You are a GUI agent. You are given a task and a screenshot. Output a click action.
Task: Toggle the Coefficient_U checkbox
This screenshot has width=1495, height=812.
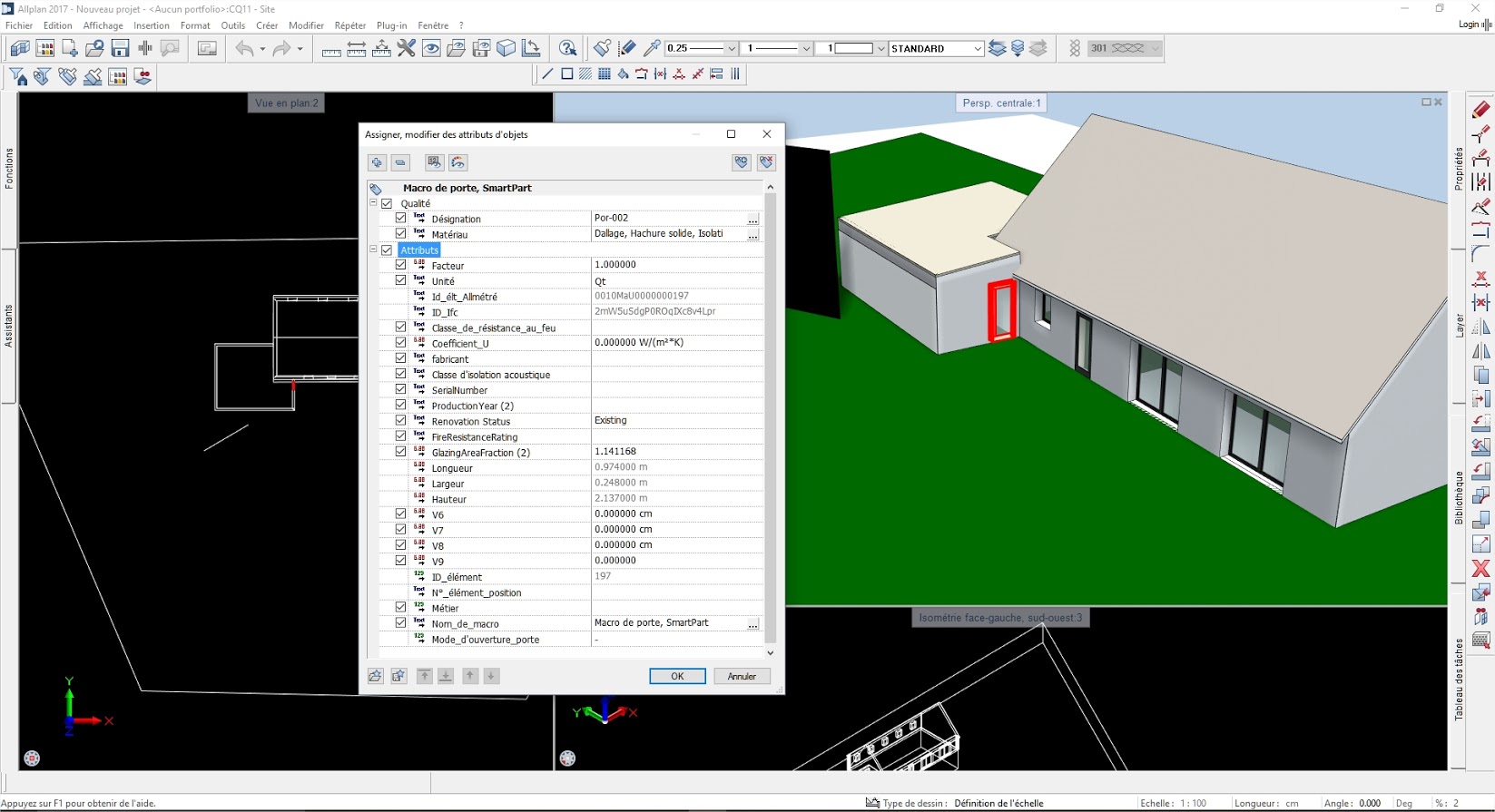pyautogui.click(x=400, y=343)
